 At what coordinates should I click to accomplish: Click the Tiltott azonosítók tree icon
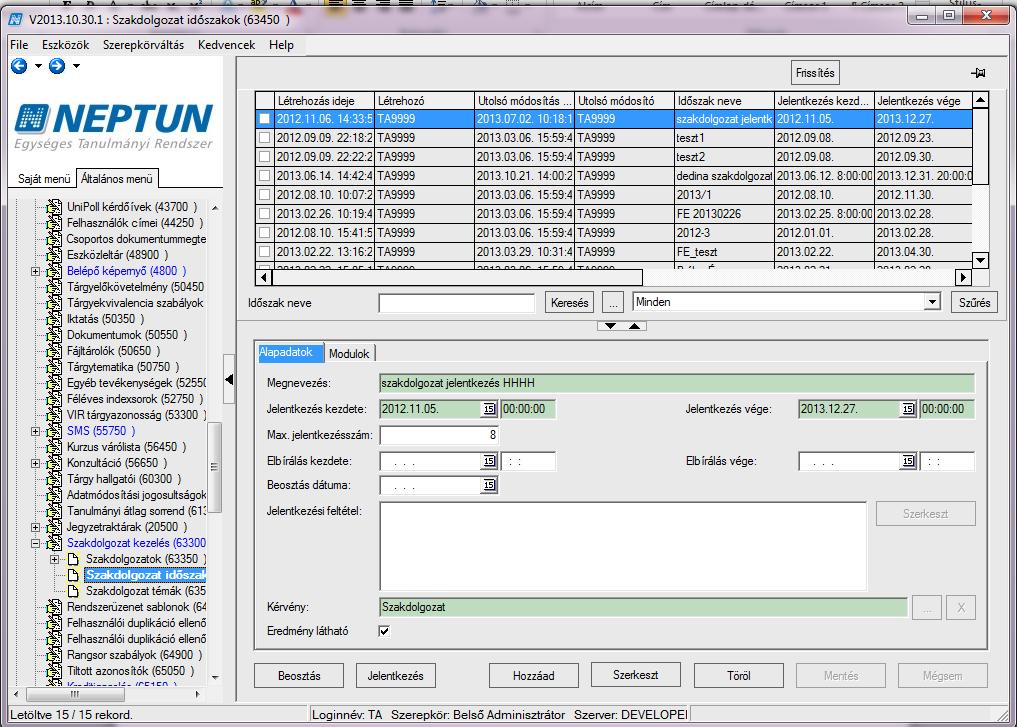point(54,671)
